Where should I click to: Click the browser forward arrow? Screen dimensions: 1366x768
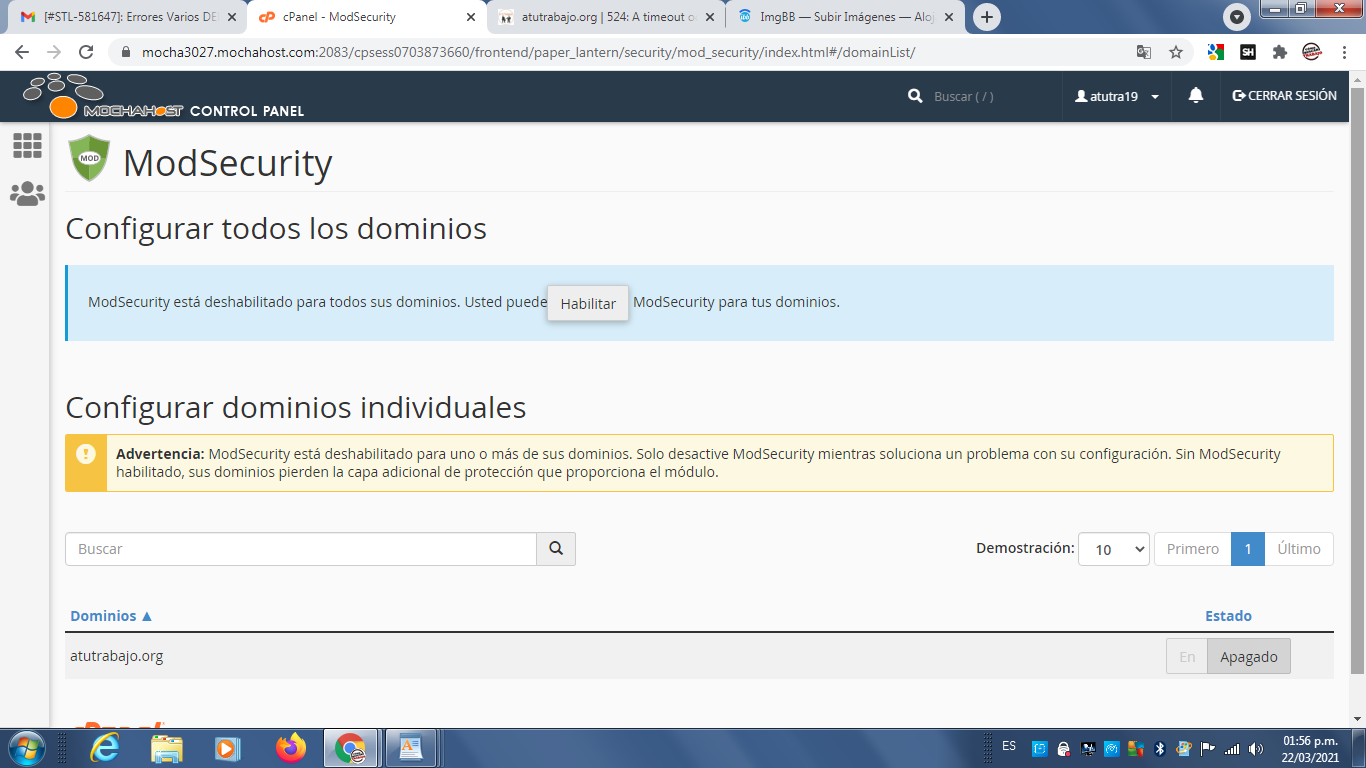(x=54, y=52)
